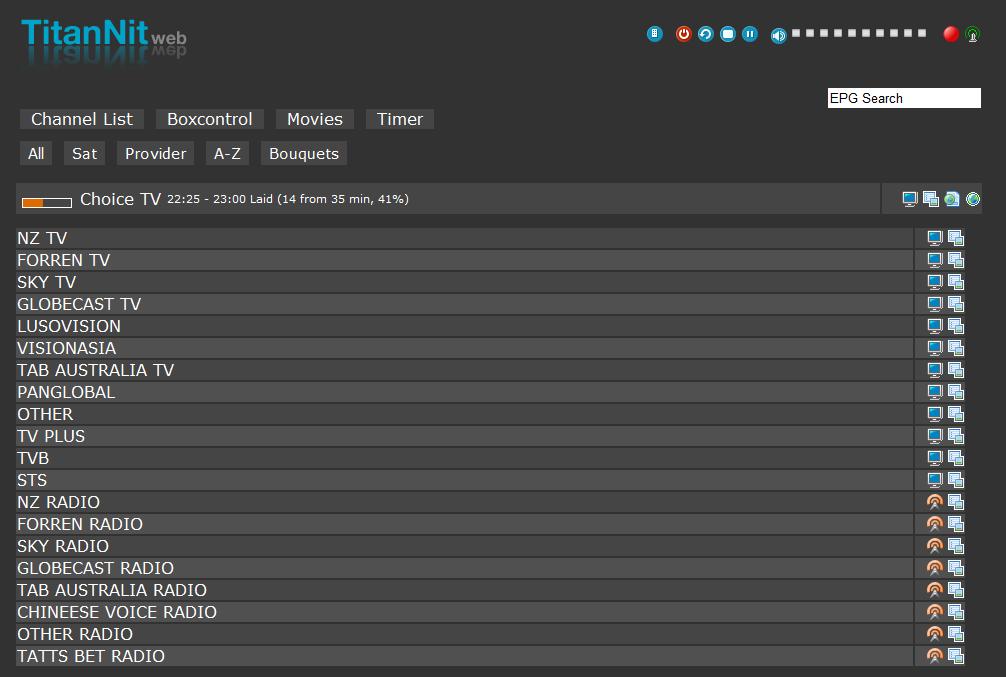Open the GLOBECAST TV bouquet
Image resolution: width=1006 pixels, height=677 pixels.
pyautogui.click(x=79, y=304)
